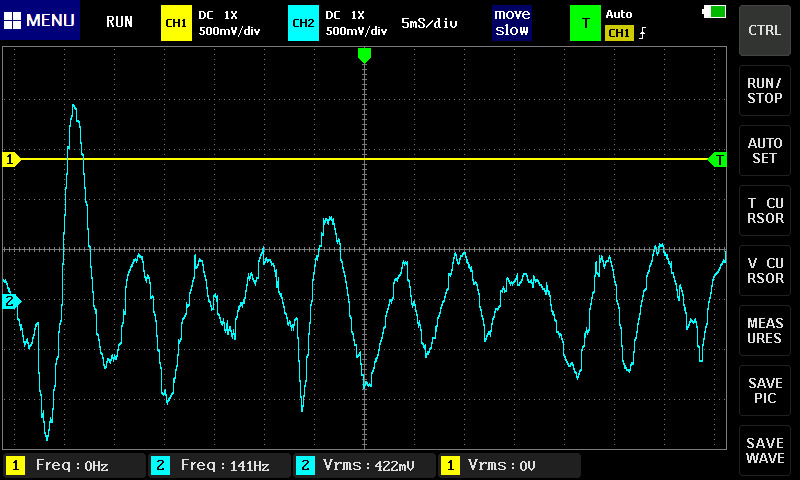Open the CTRL panel
Image resolution: width=800 pixels, height=480 pixels.
[765, 30]
